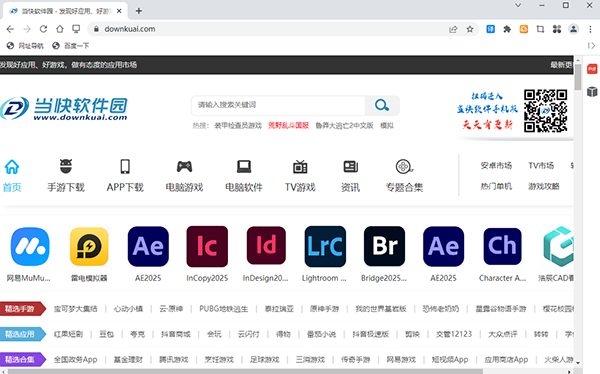Click the page vertical scrollbar thumb
This screenshot has width=600, height=374.
pos(578,76)
